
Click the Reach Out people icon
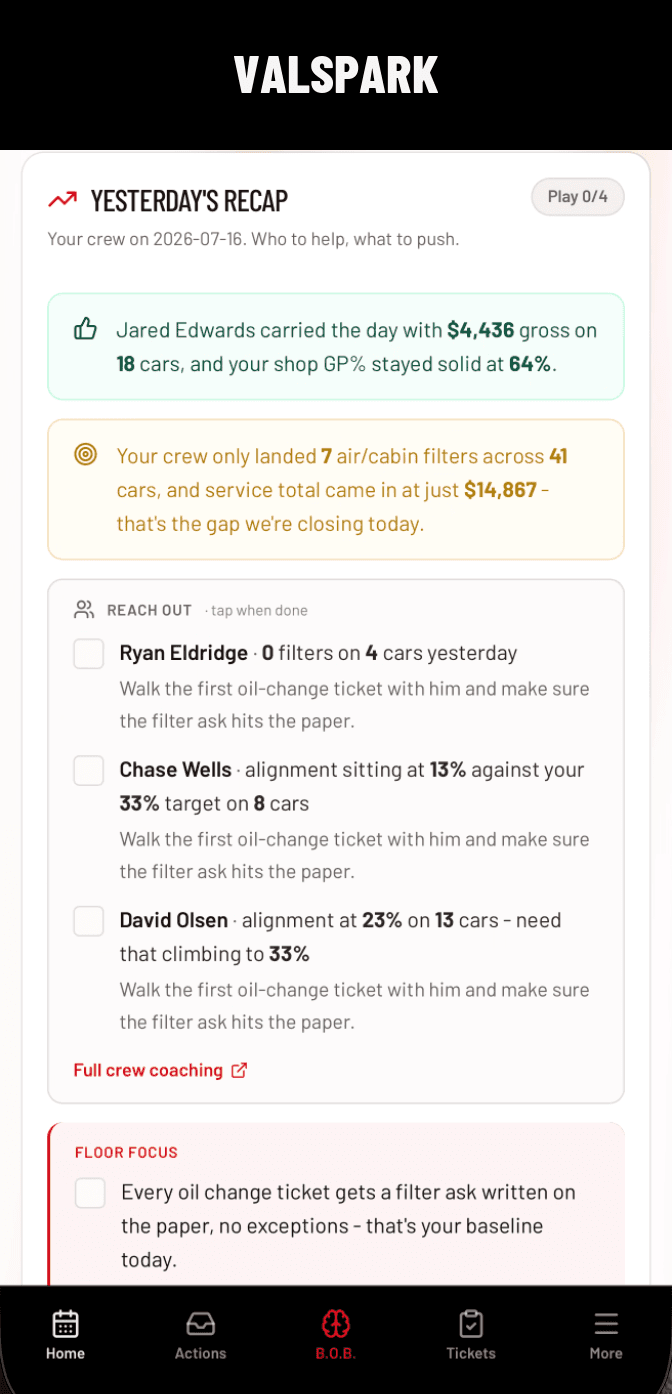[84, 609]
